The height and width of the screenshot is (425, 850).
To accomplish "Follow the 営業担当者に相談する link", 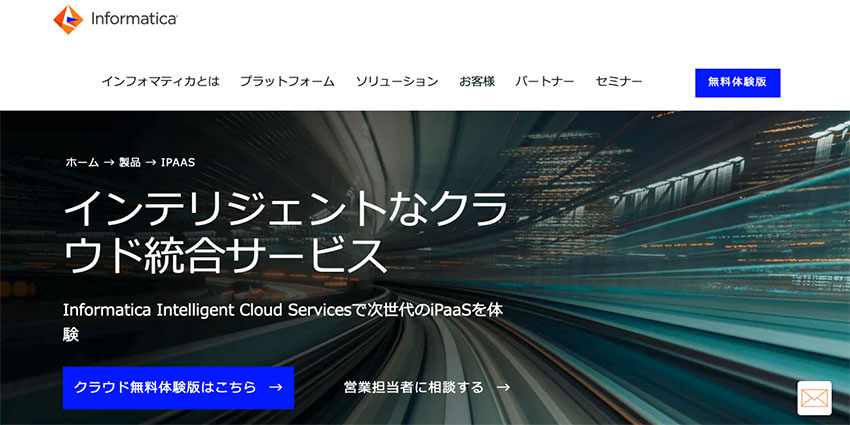I will [x=427, y=387].
